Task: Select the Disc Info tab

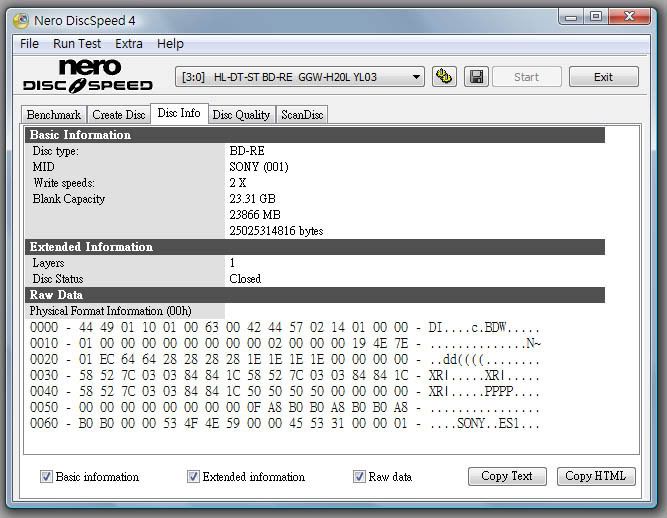Action: pos(179,113)
